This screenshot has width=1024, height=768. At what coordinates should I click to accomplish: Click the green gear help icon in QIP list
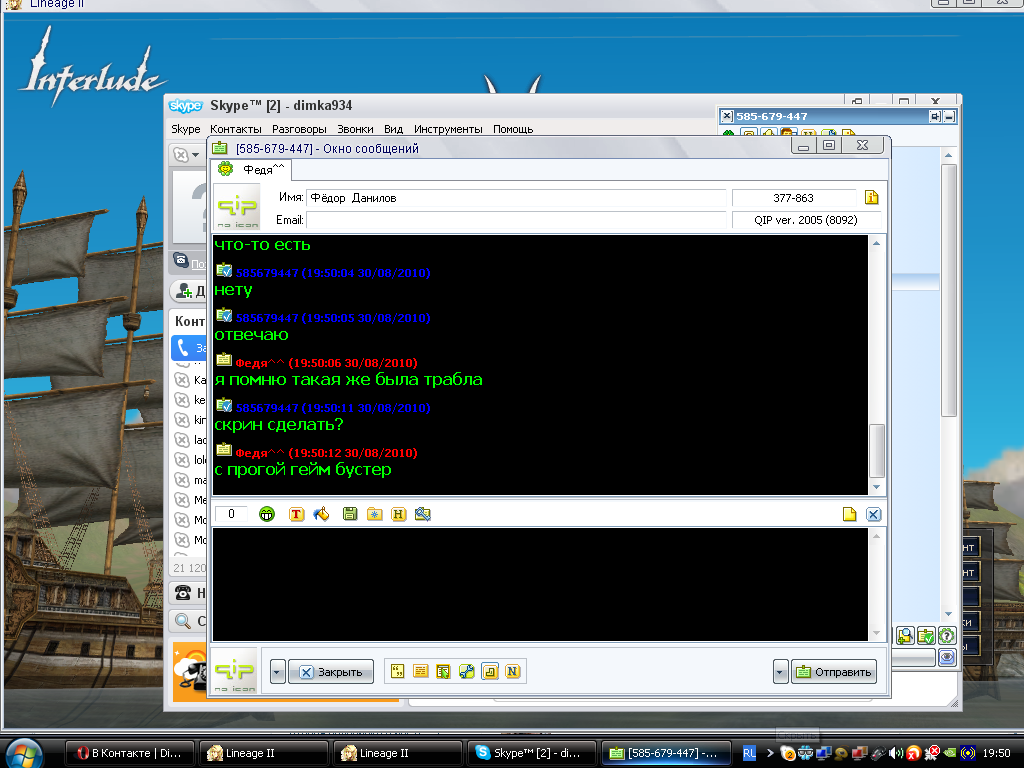pos(947,635)
